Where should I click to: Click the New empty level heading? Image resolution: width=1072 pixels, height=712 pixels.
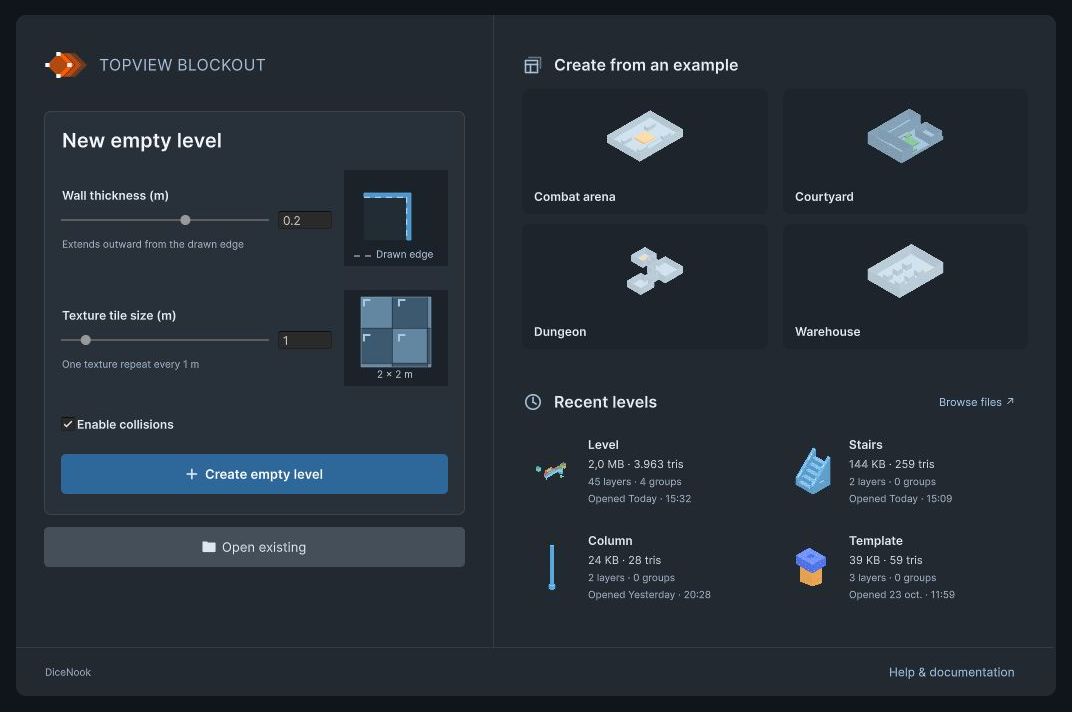pyautogui.click(x=142, y=140)
